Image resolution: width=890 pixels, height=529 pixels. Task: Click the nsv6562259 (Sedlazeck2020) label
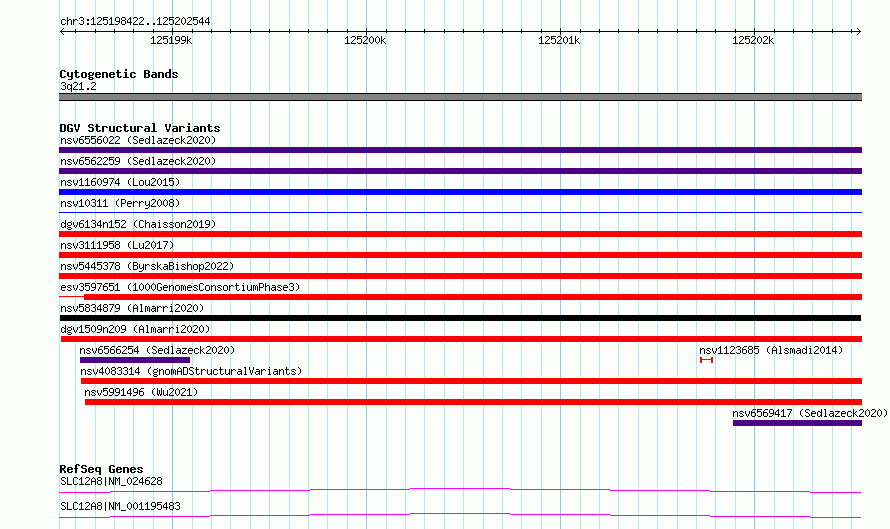coord(138,161)
